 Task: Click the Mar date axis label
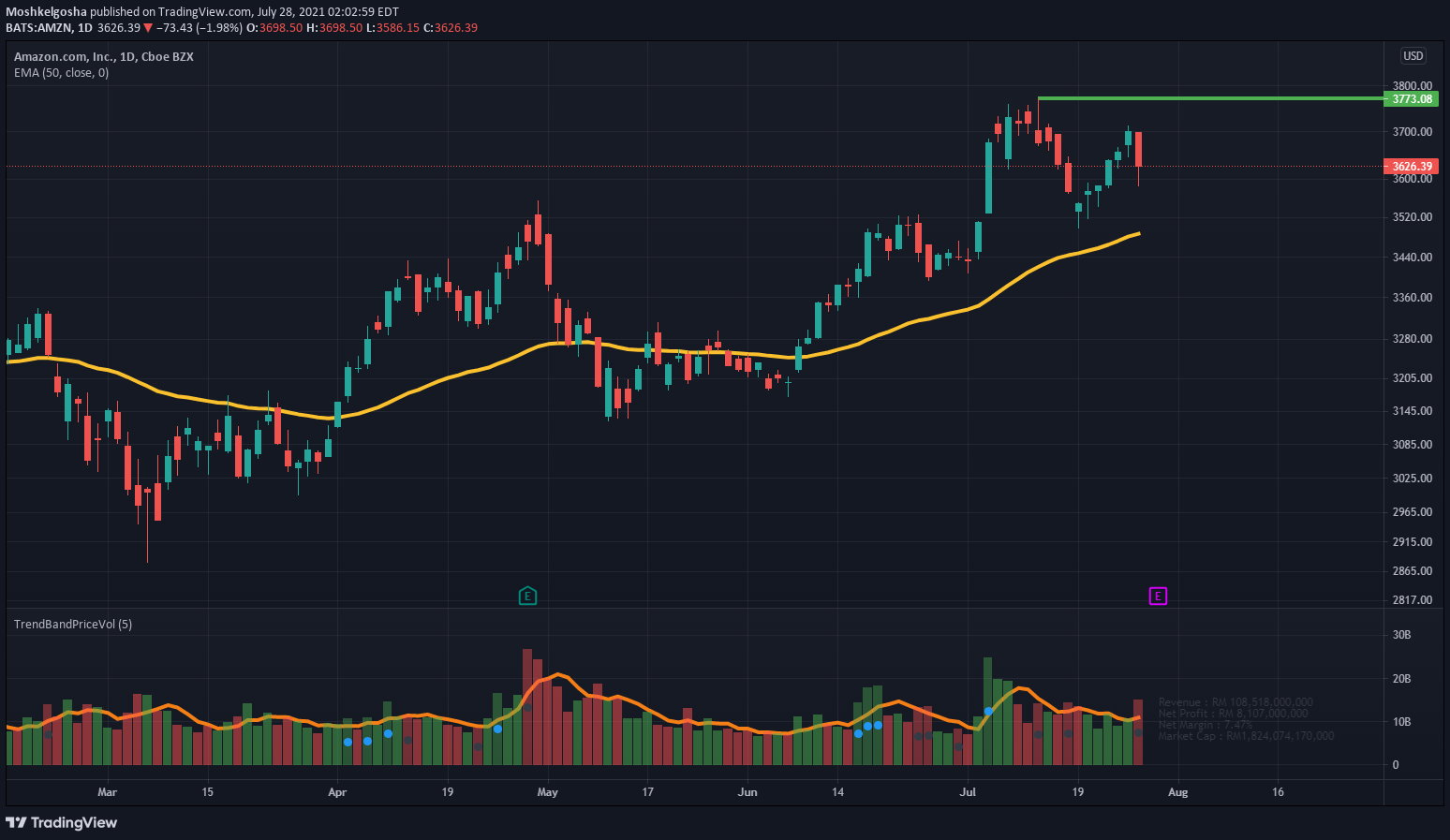108,792
